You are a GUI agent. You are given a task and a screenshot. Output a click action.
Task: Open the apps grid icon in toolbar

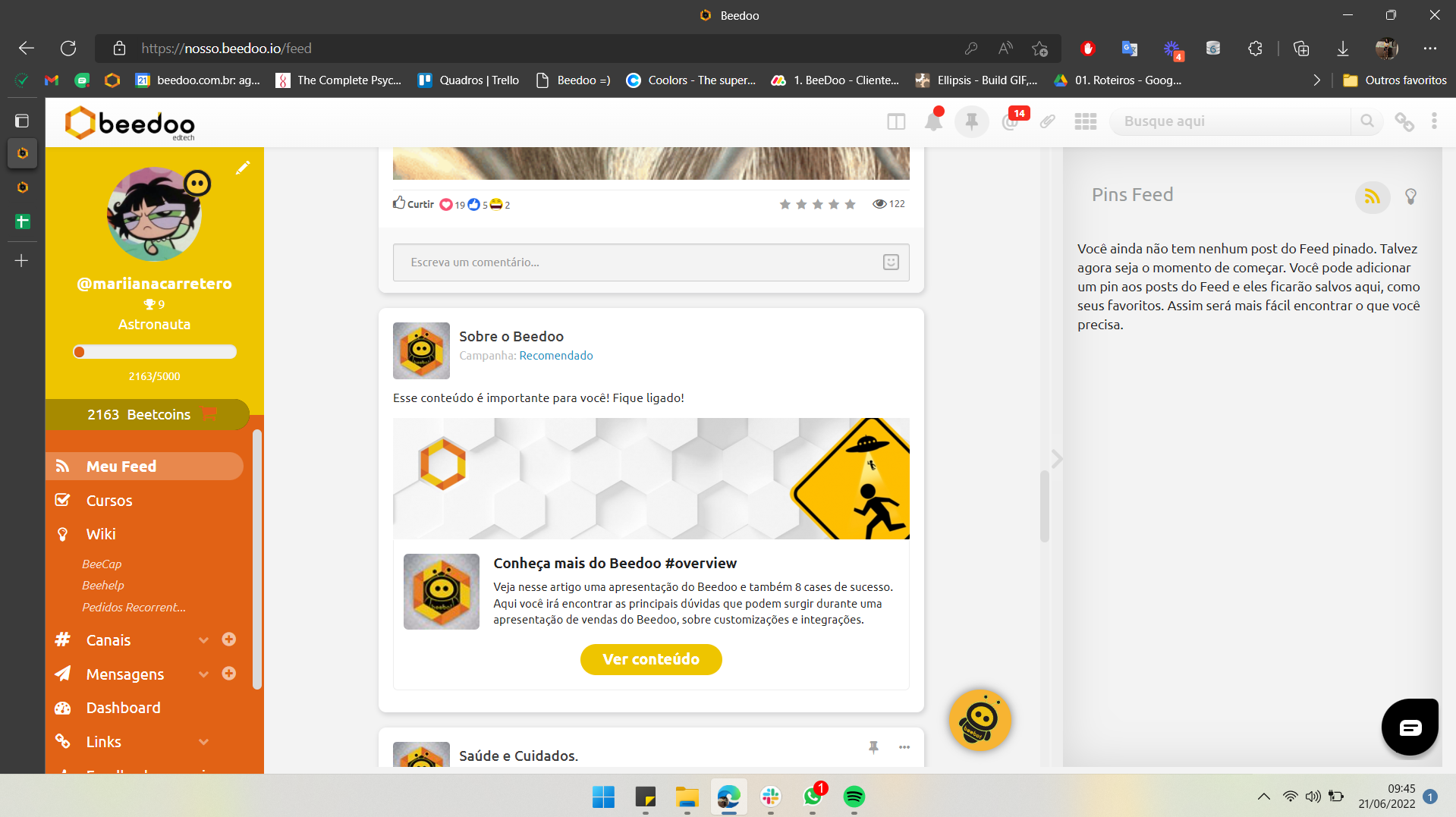coord(1085,121)
